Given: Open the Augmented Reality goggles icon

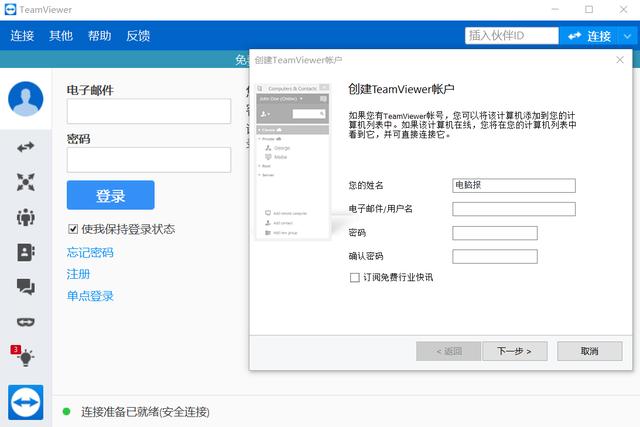Looking at the screenshot, I should click(26, 322).
